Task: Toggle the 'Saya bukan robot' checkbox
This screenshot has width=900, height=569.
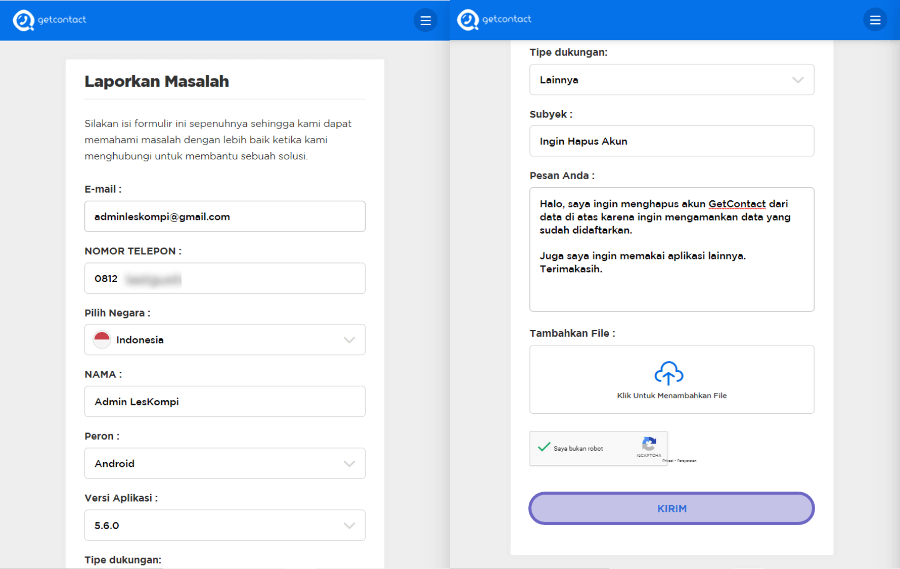Action: (544, 447)
